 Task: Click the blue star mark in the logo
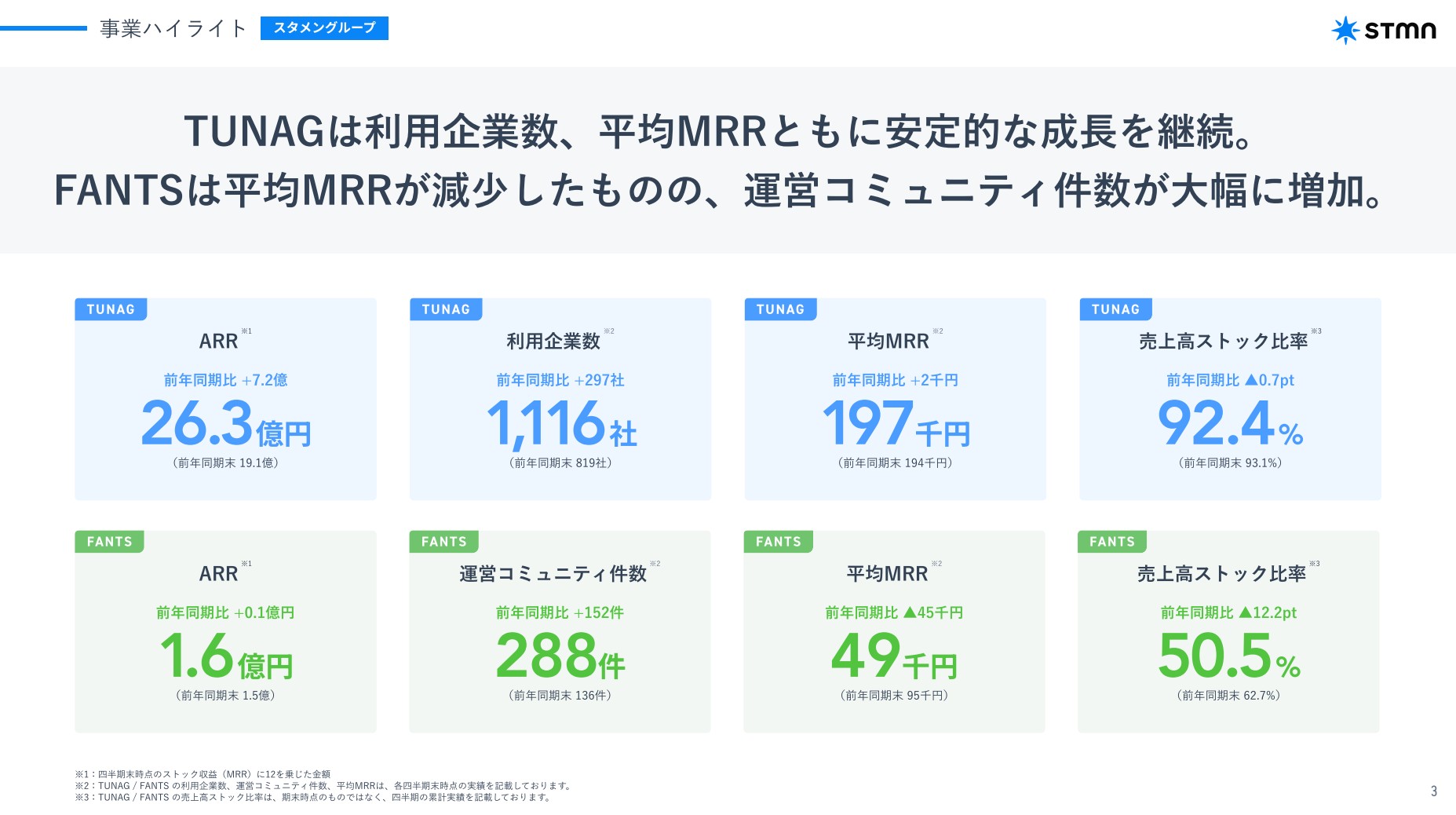tap(1345, 31)
